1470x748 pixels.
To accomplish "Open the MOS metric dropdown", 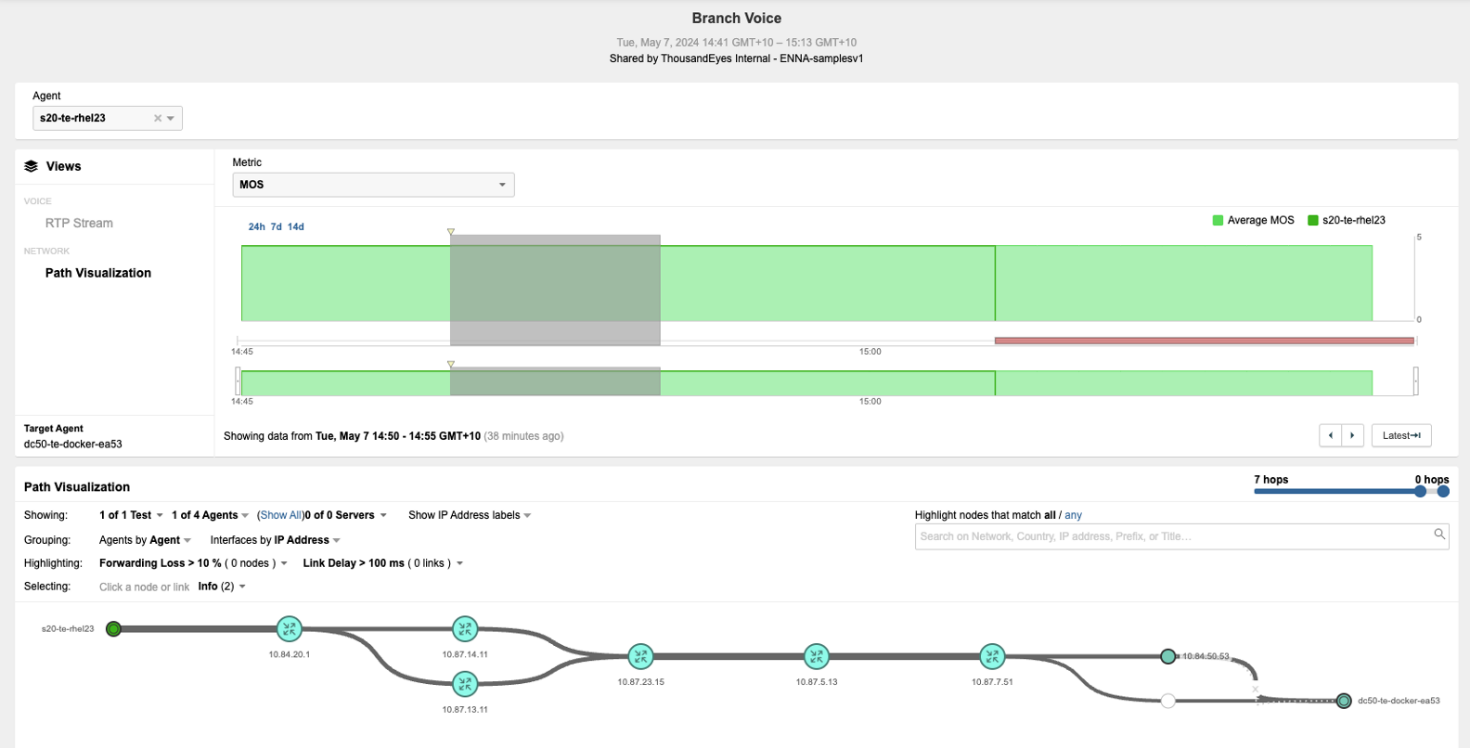I will pos(373,185).
